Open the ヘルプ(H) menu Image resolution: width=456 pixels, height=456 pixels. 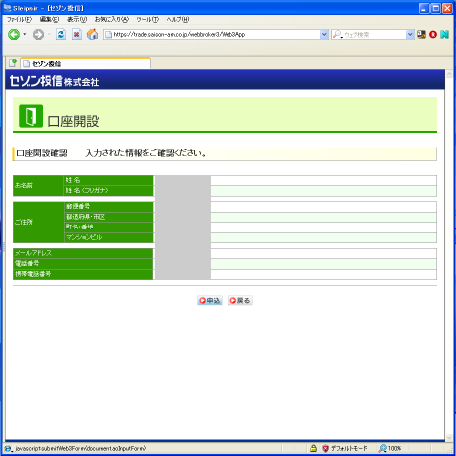178,19
